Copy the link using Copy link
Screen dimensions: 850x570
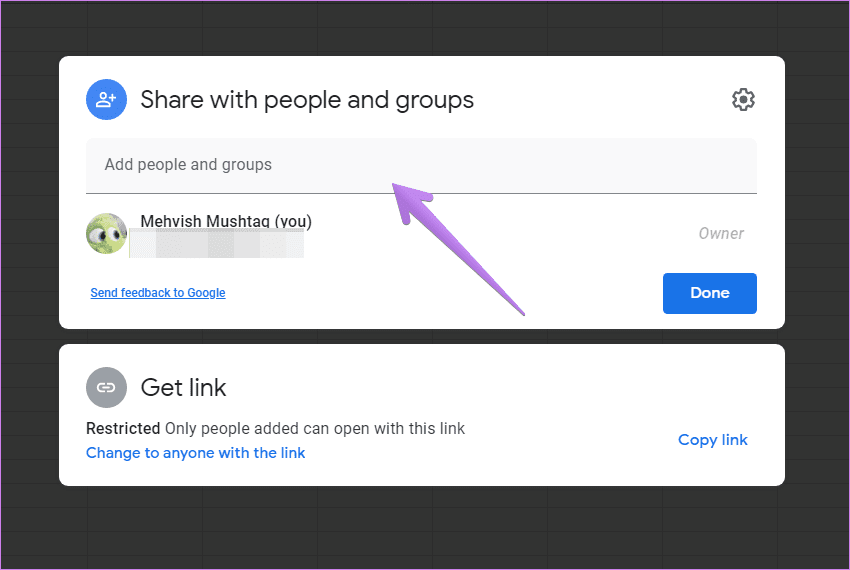712,440
